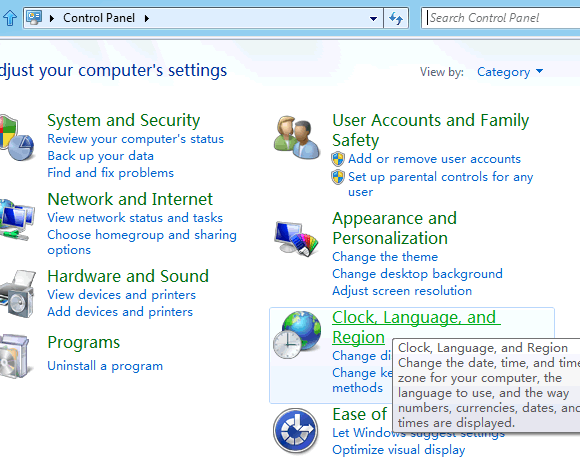
Task: Click the up arrow navigation icon
Action: [10, 18]
